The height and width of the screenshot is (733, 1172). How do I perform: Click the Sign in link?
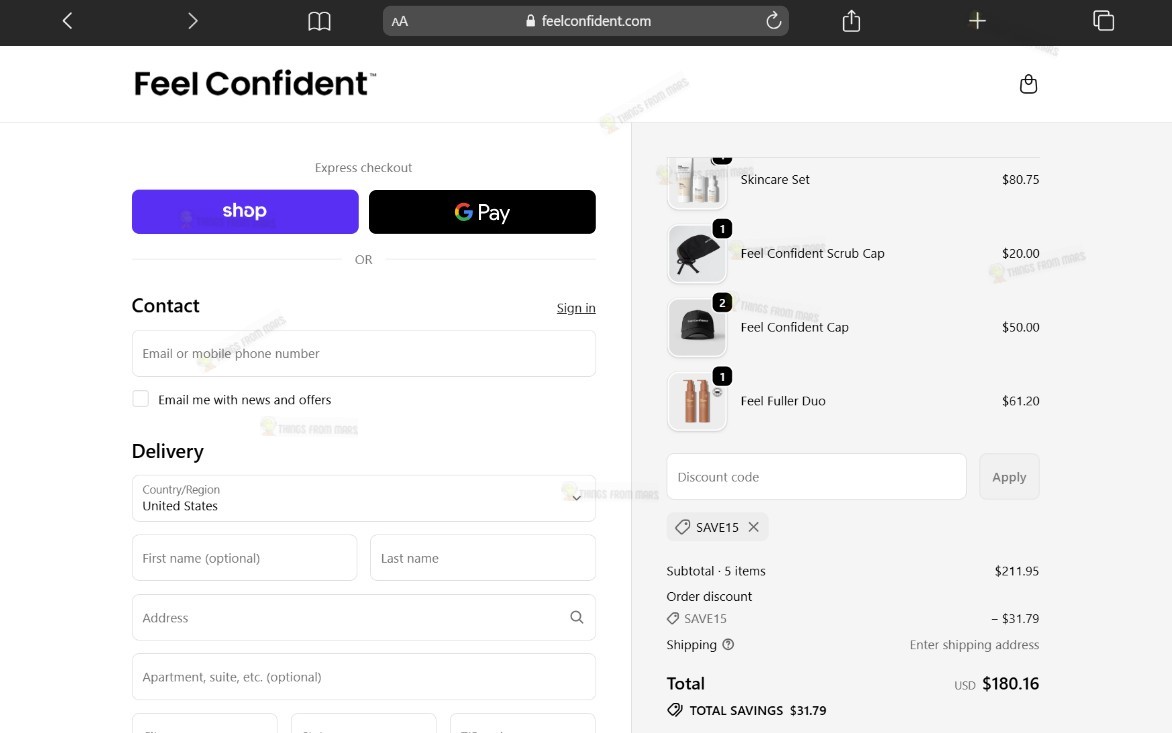(576, 308)
